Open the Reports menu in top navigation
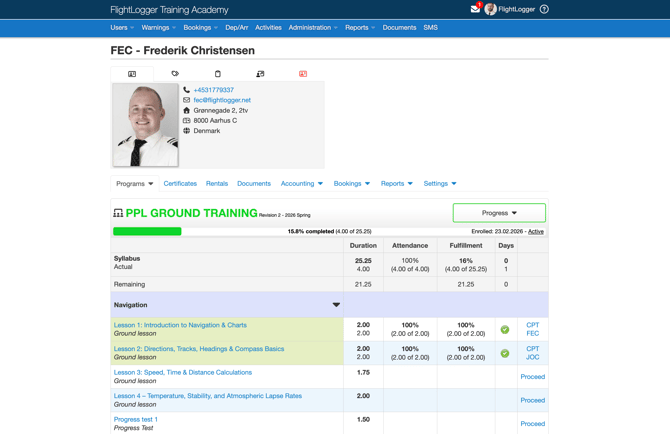Image resolution: width=670 pixels, height=434 pixels. (x=360, y=27)
